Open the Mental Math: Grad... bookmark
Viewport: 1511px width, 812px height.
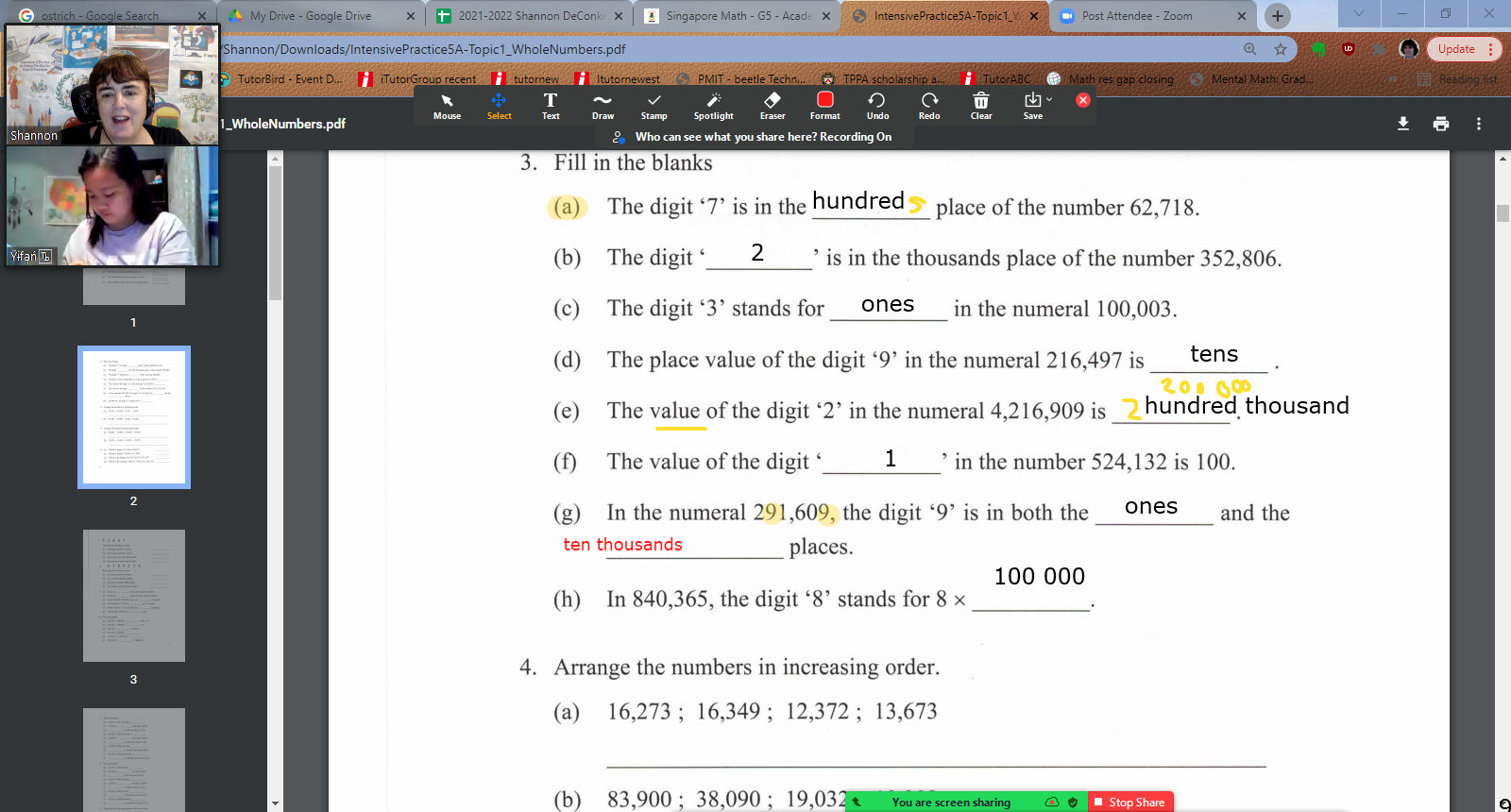coord(1251,79)
